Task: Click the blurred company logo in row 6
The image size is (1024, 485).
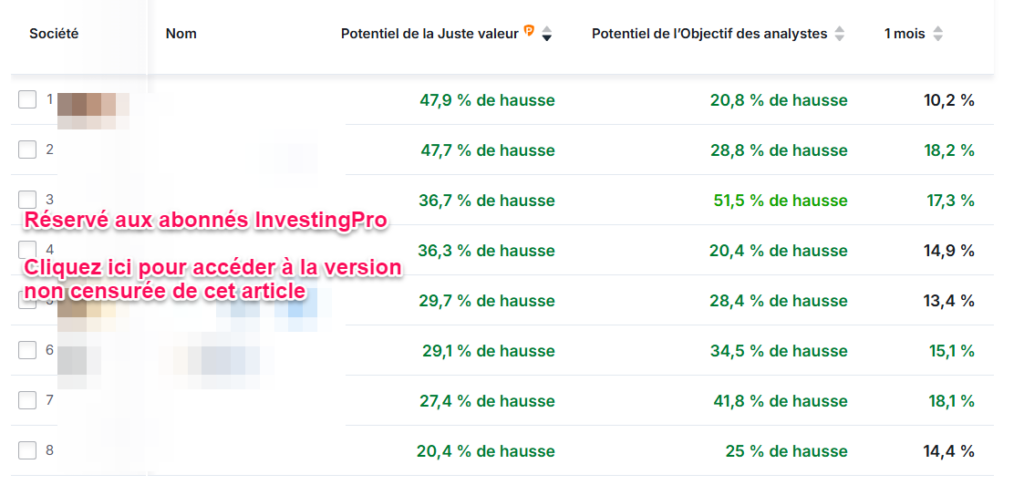Action: [79, 357]
